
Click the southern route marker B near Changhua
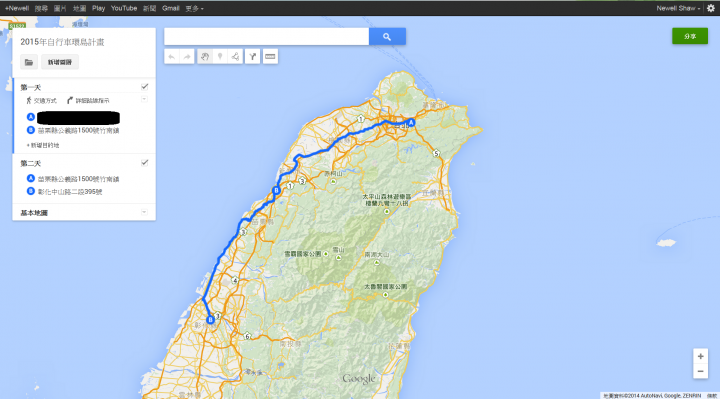(211, 320)
